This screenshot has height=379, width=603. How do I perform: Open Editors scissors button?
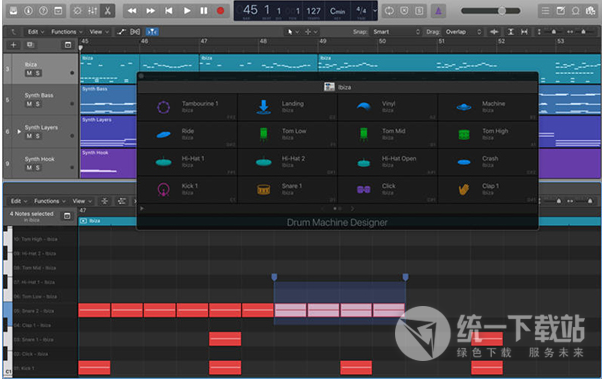[108, 11]
